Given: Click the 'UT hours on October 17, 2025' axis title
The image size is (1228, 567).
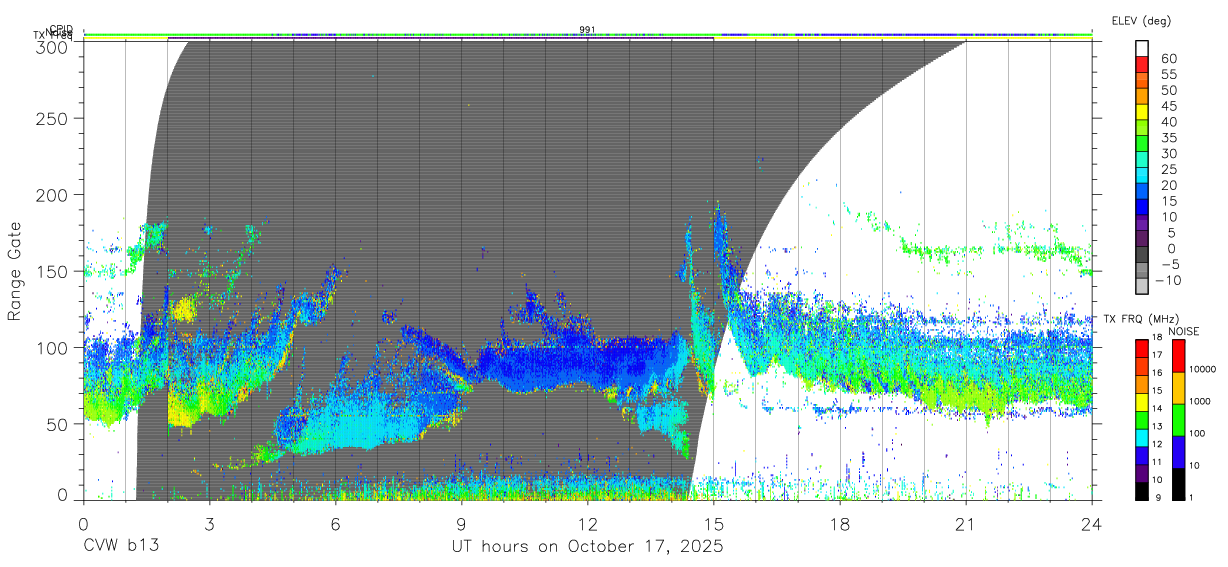Looking at the screenshot, I should (587, 546).
